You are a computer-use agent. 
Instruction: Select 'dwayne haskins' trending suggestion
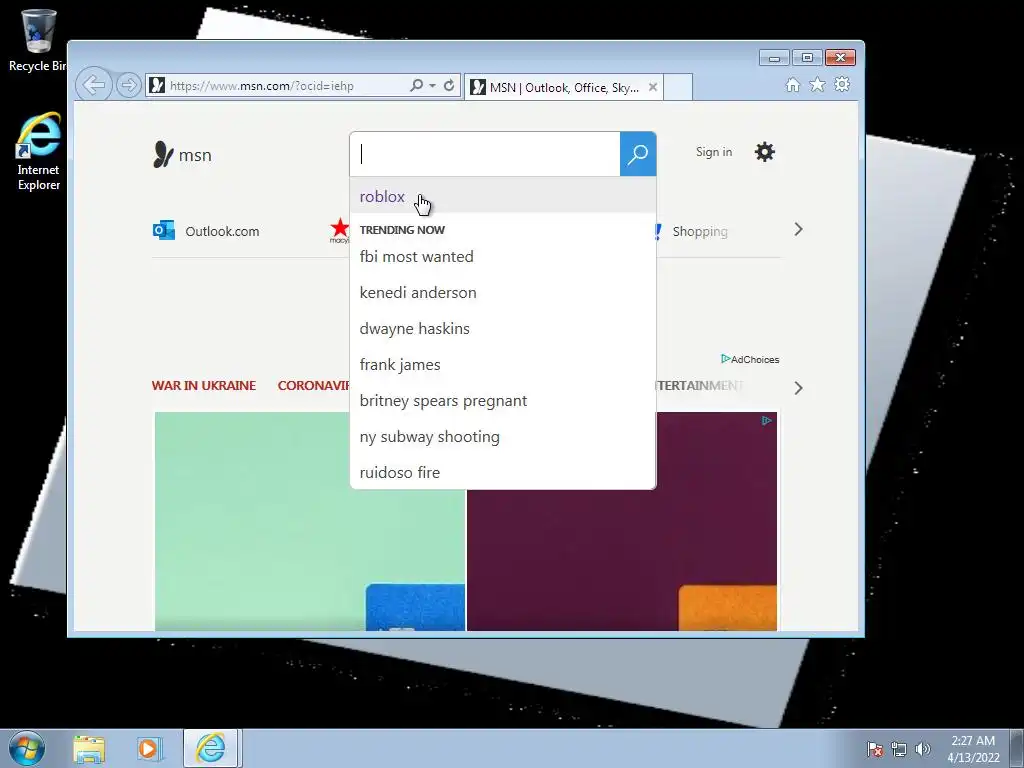point(503,328)
